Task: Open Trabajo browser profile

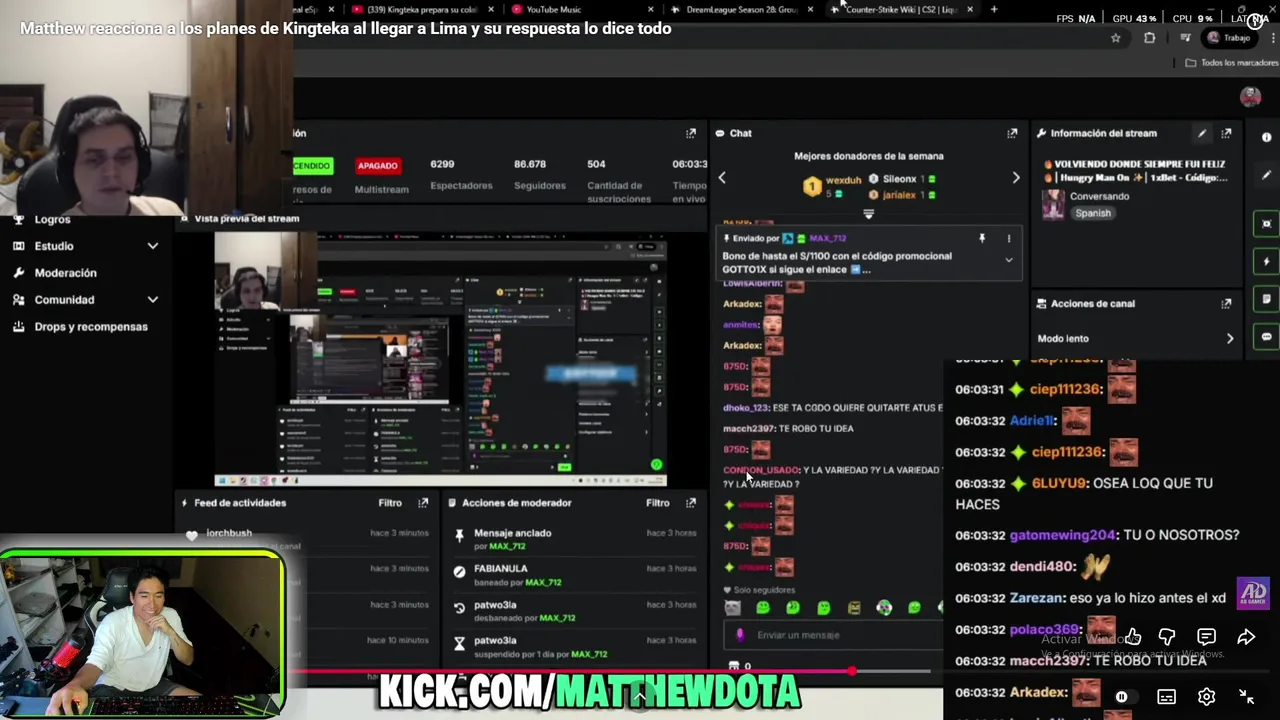Action: point(1230,38)
